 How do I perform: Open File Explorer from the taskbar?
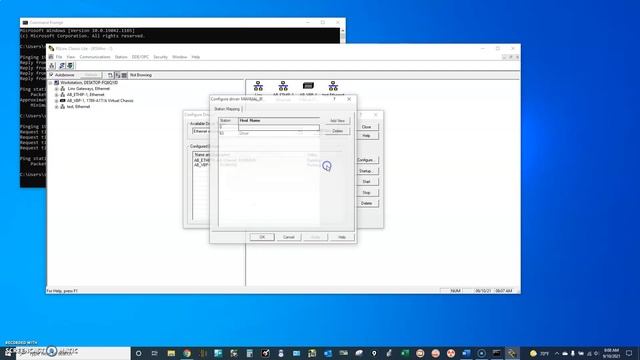pyautogui.click(x=171, y=353)
